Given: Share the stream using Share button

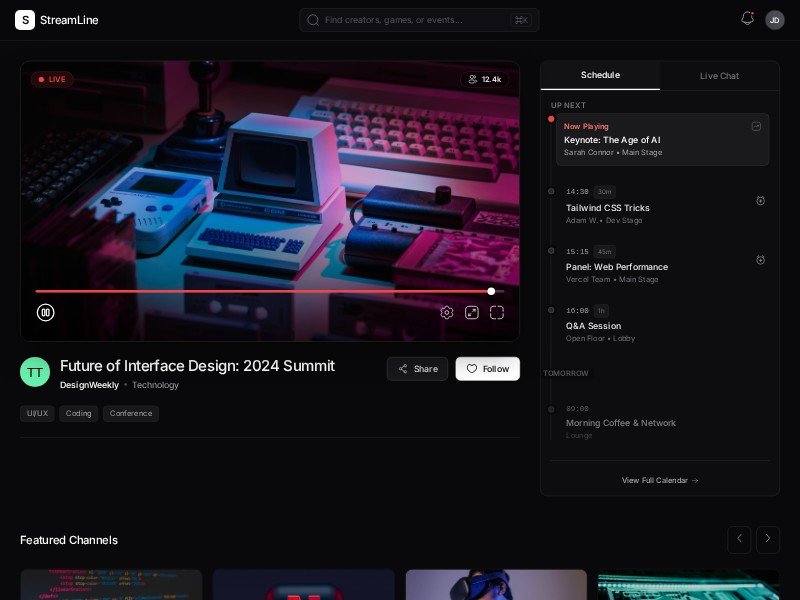Looking at the screenshot, I should pyautogui.click(x=417, y=369).
